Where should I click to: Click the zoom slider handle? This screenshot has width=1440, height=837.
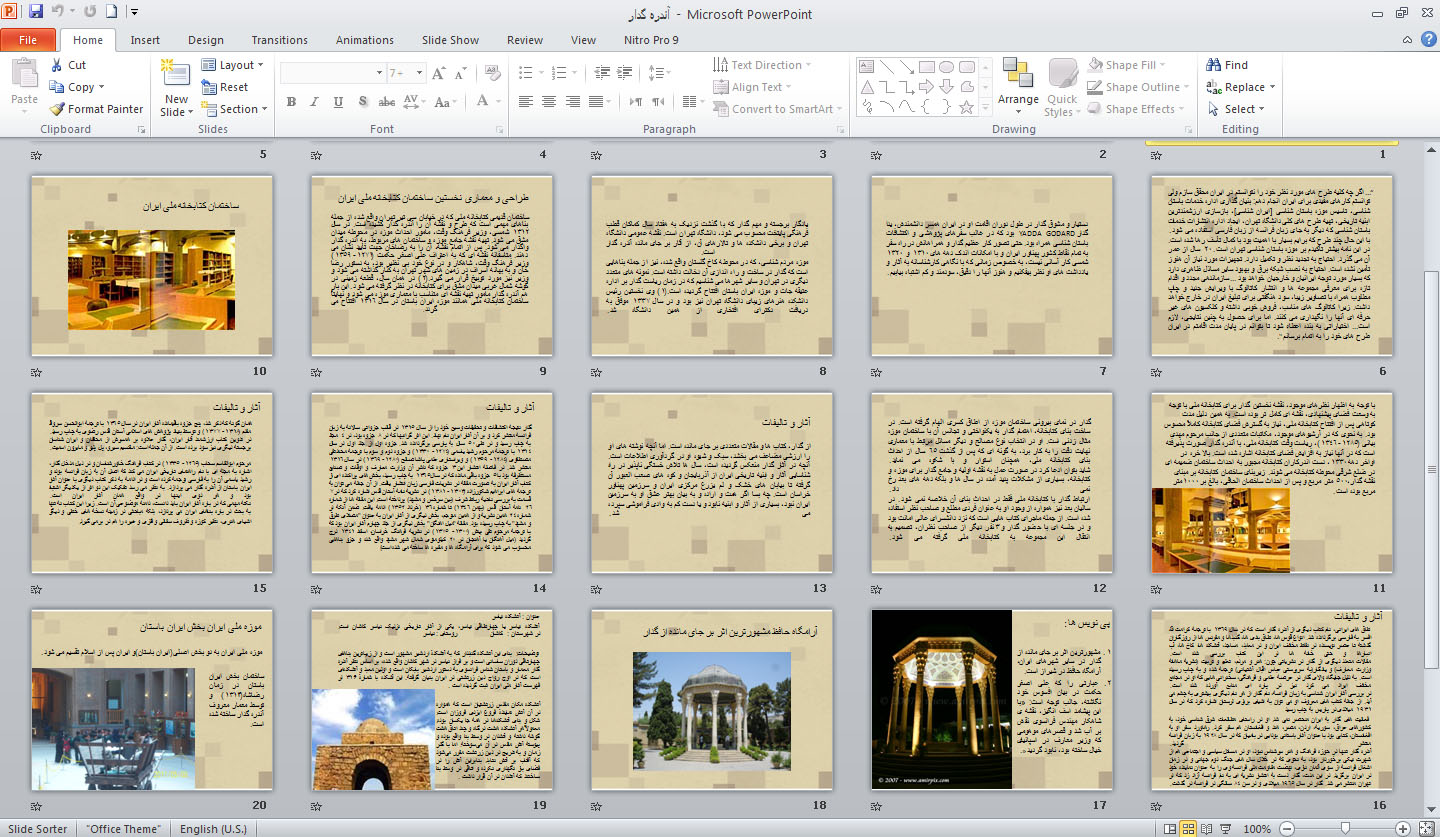[x=1346, y=829]
